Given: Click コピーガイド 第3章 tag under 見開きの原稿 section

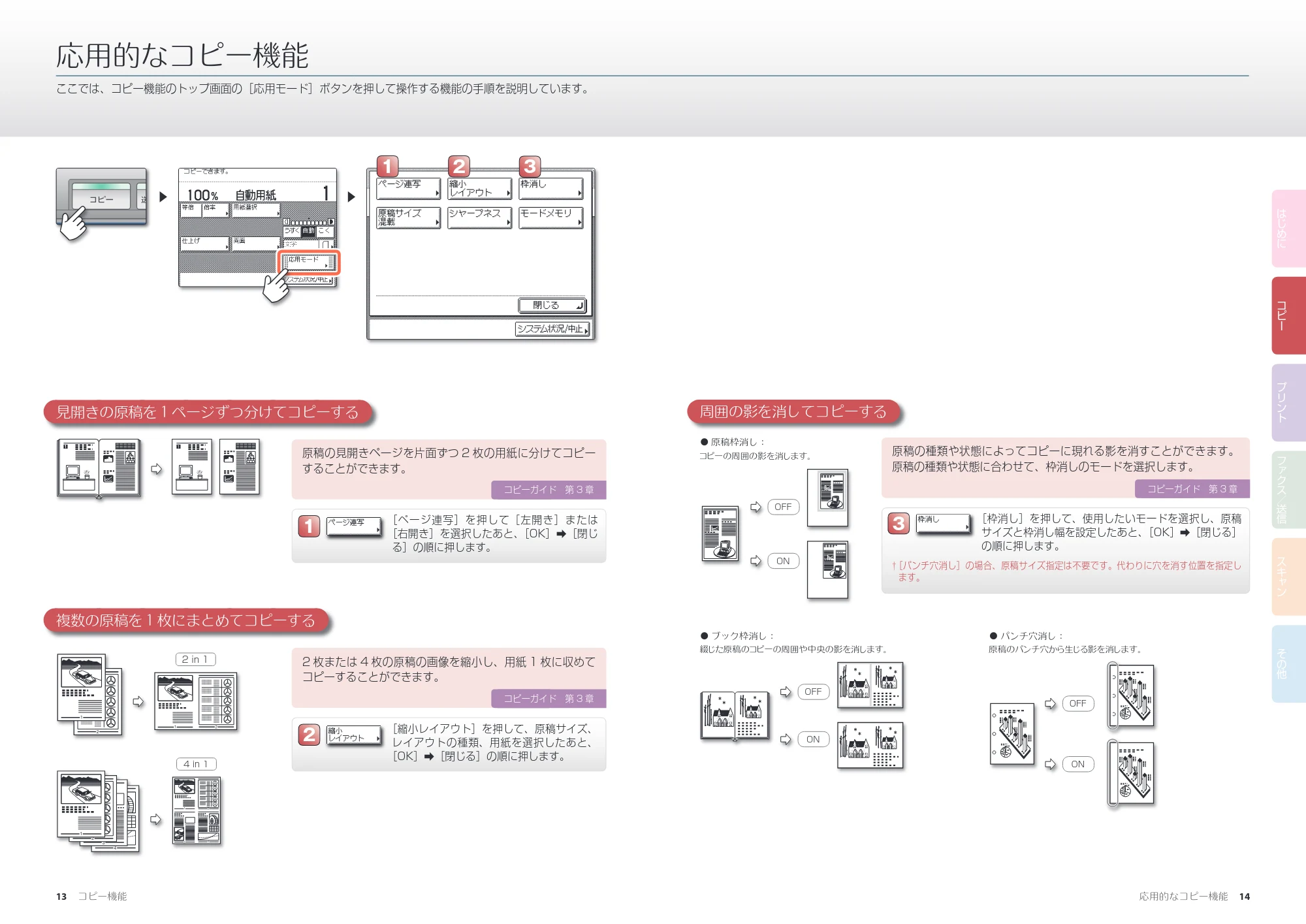Looking at the screenshot, I should pyautogui.click(x=549, y=490).
